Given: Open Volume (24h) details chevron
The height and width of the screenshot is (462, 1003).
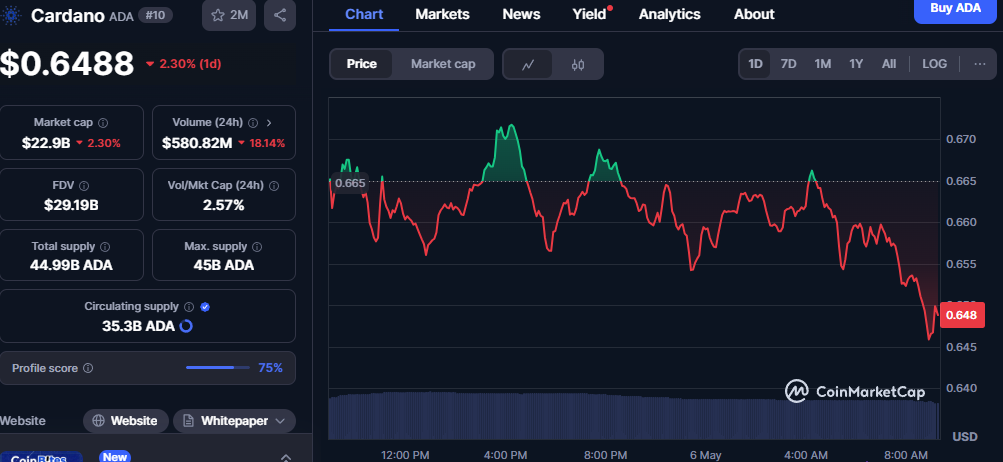Looking at the screenshot, I should tap(269, 122).
